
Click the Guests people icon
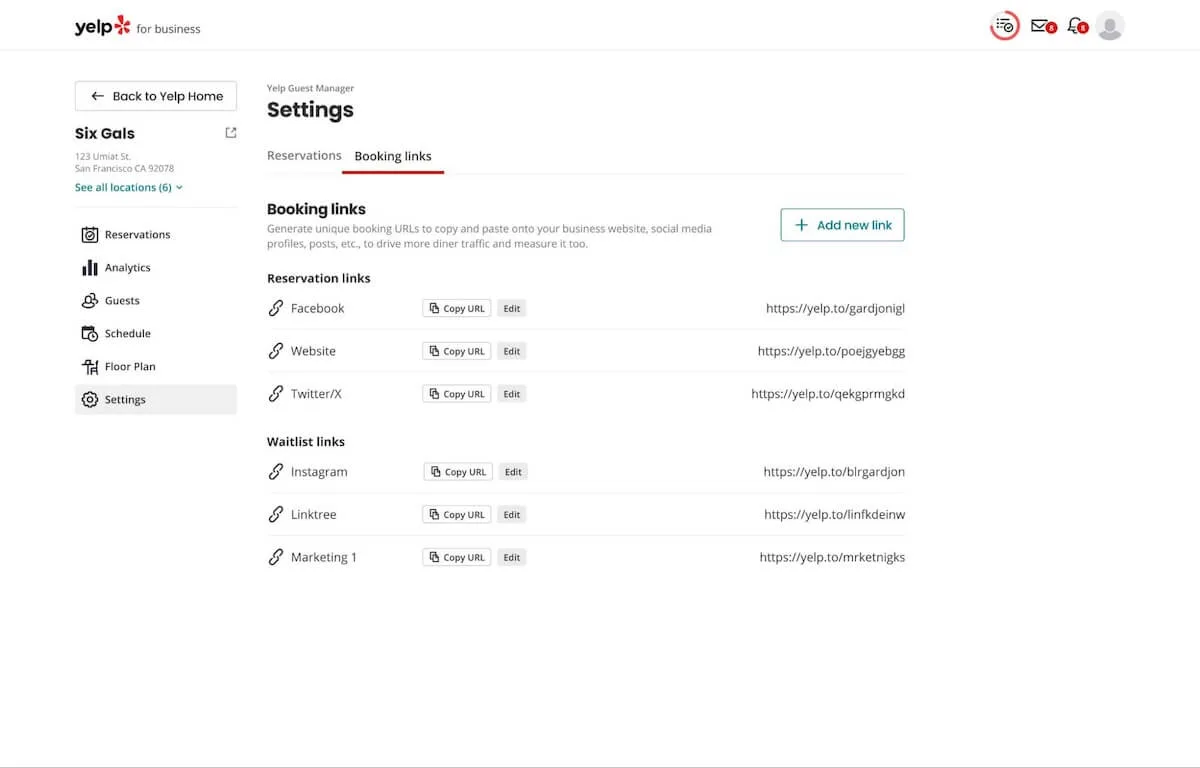pyautogui.click(x=89, y=301)
